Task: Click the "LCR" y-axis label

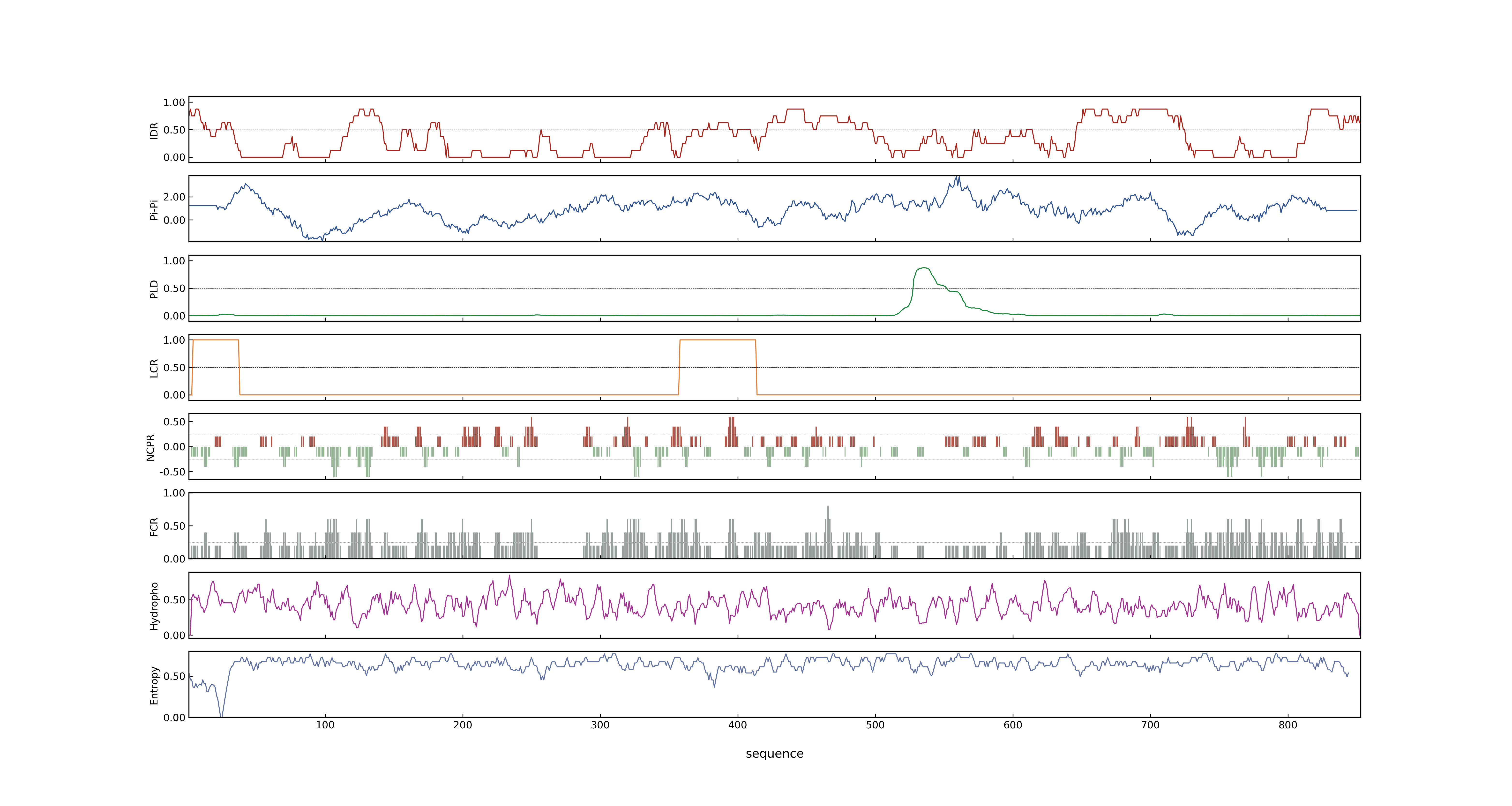Action: click(x=154, y=368)
